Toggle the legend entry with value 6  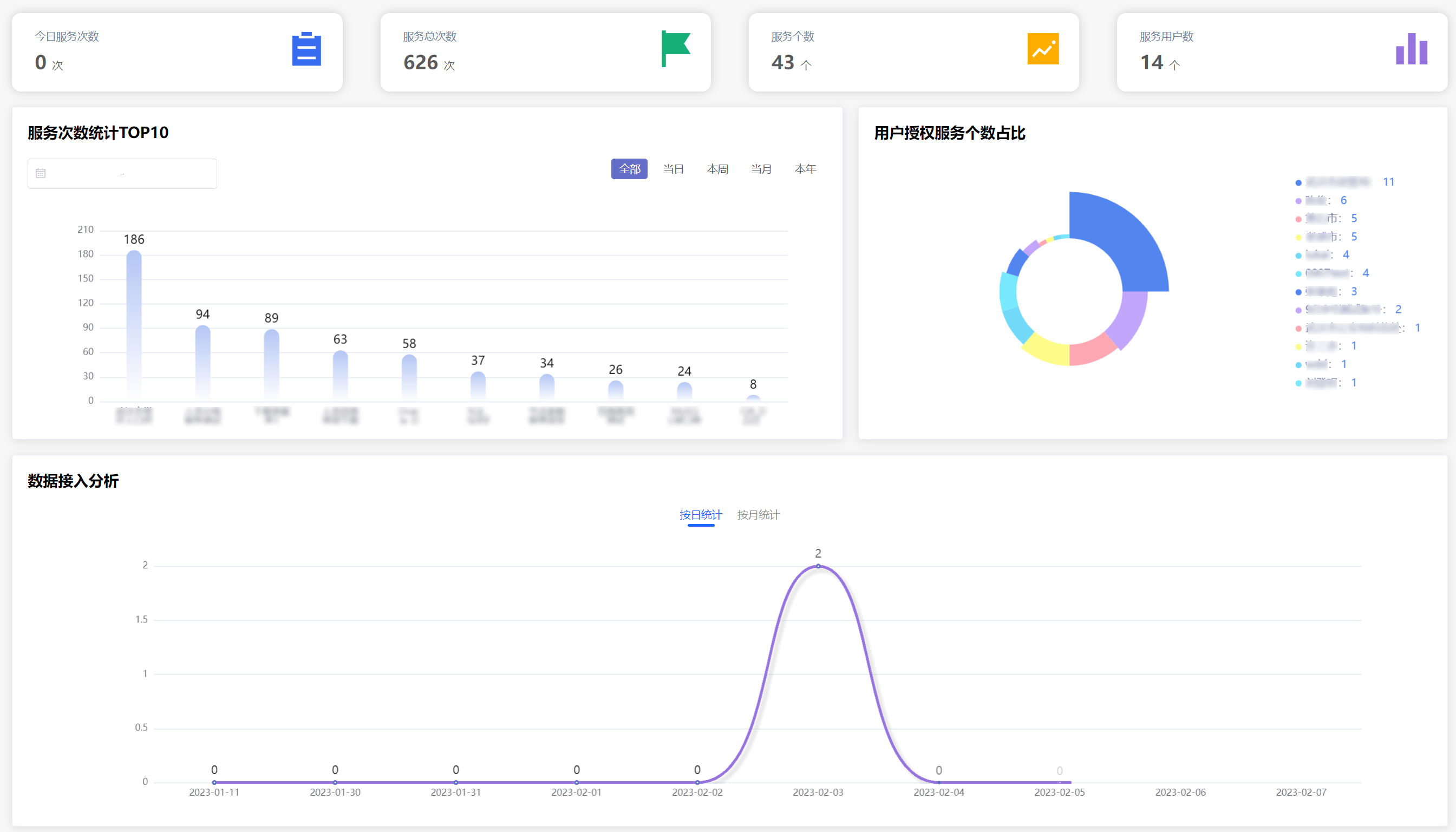(x=1321, y=201)
